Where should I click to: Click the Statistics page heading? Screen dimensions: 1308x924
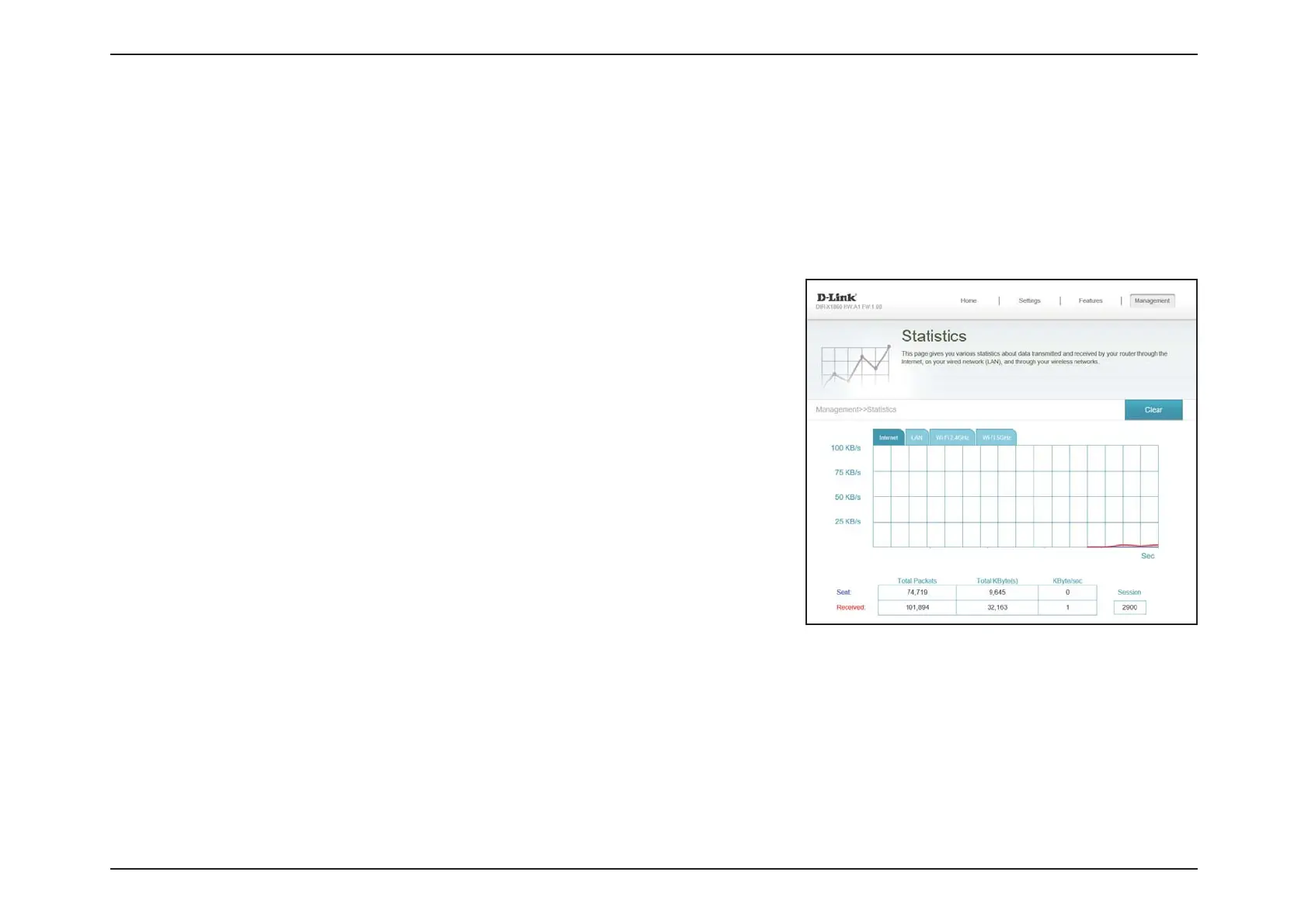(x=934, y=336)
